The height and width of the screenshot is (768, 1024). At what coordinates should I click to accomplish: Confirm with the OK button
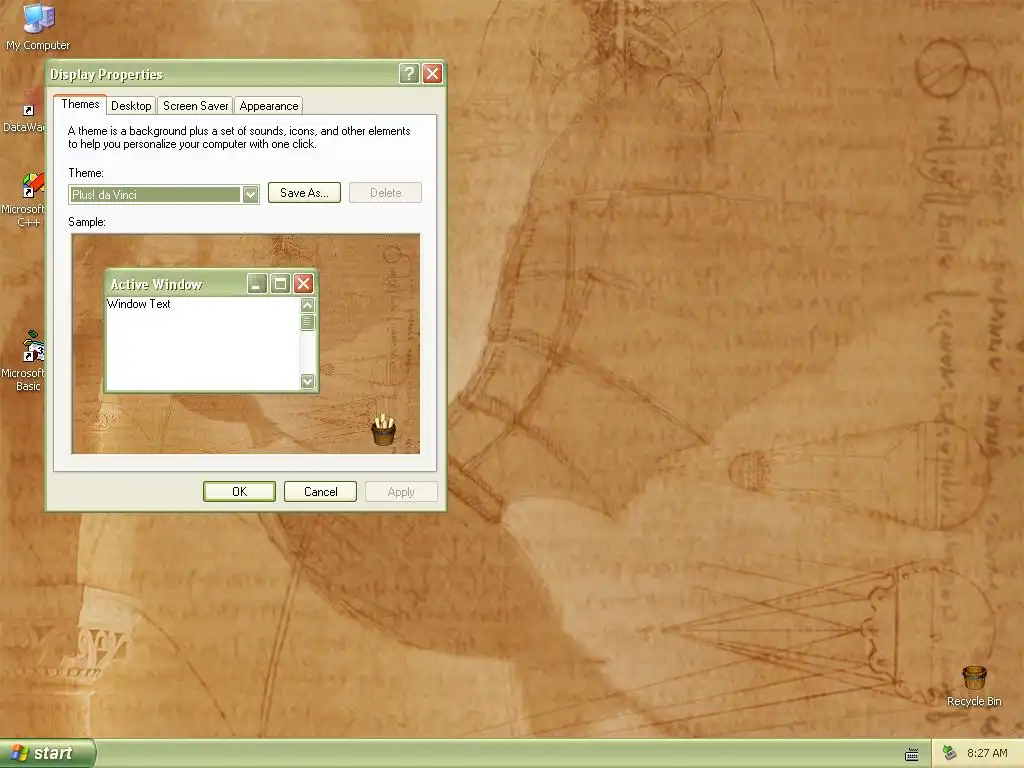239,492
